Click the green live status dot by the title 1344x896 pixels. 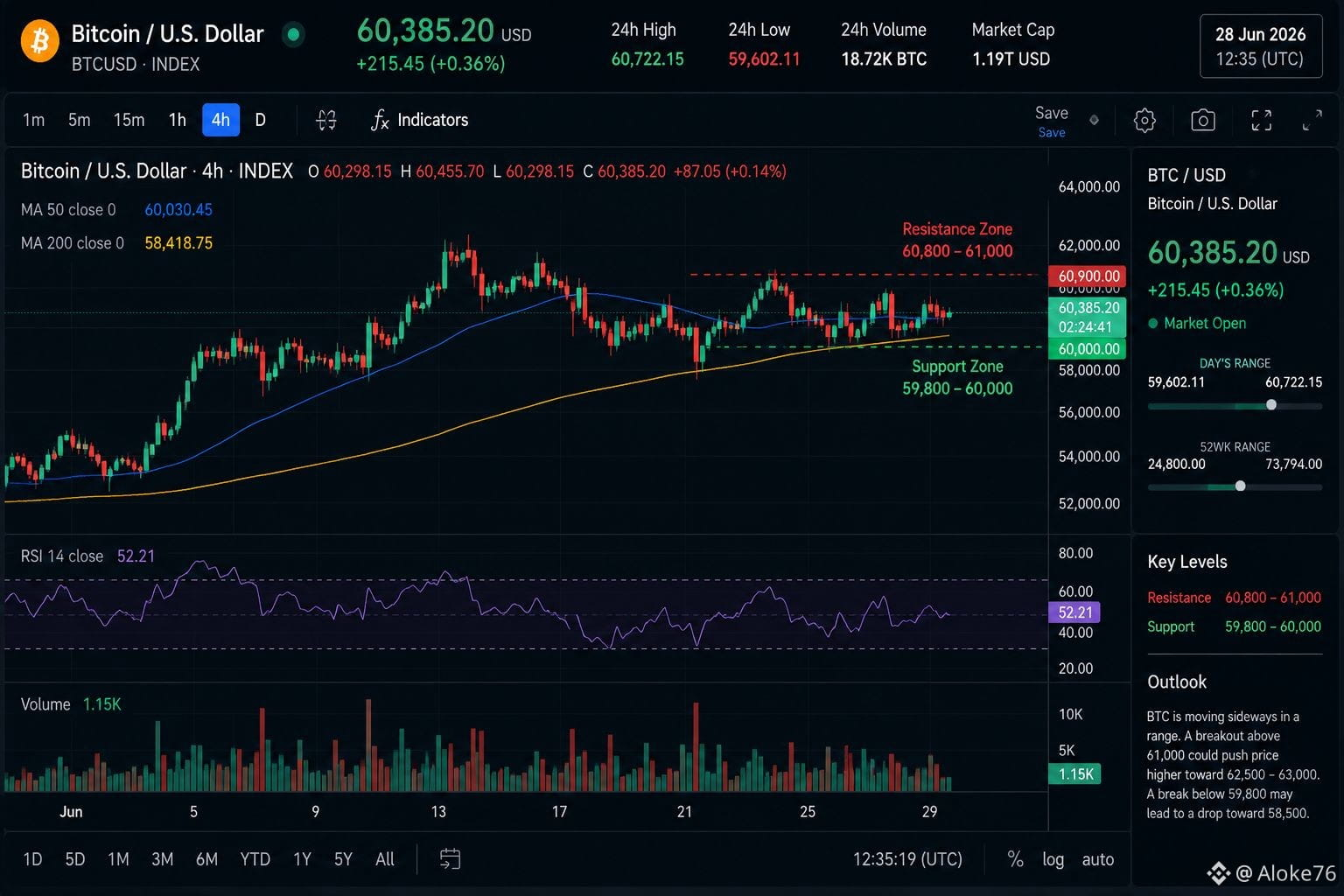click(x=293, y=35)
